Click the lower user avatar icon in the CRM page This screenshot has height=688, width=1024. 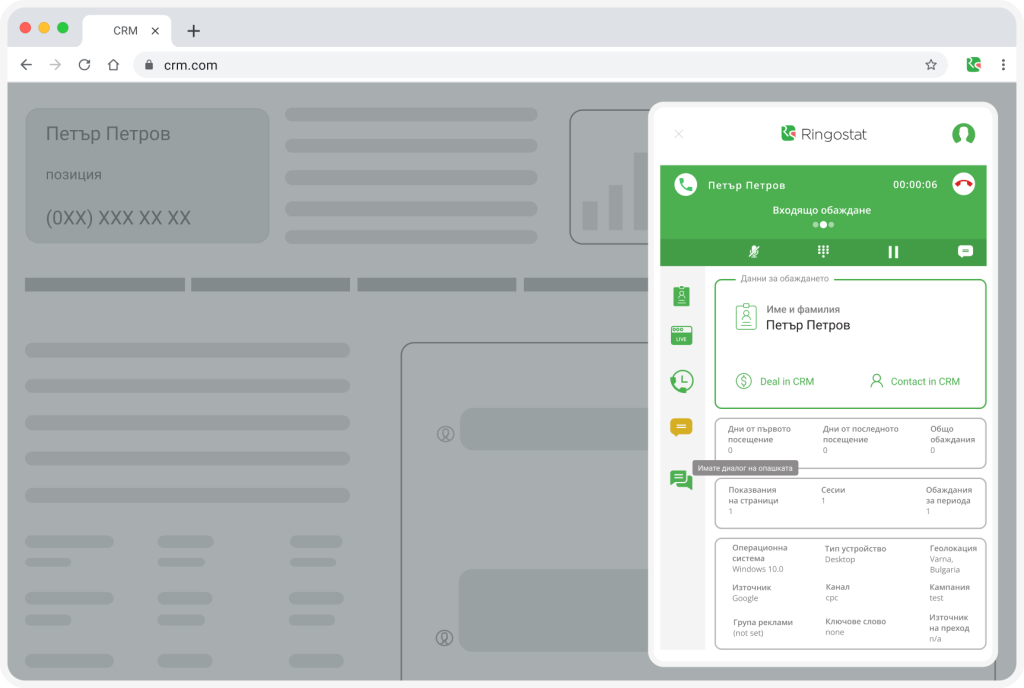[x=444, y=638]
